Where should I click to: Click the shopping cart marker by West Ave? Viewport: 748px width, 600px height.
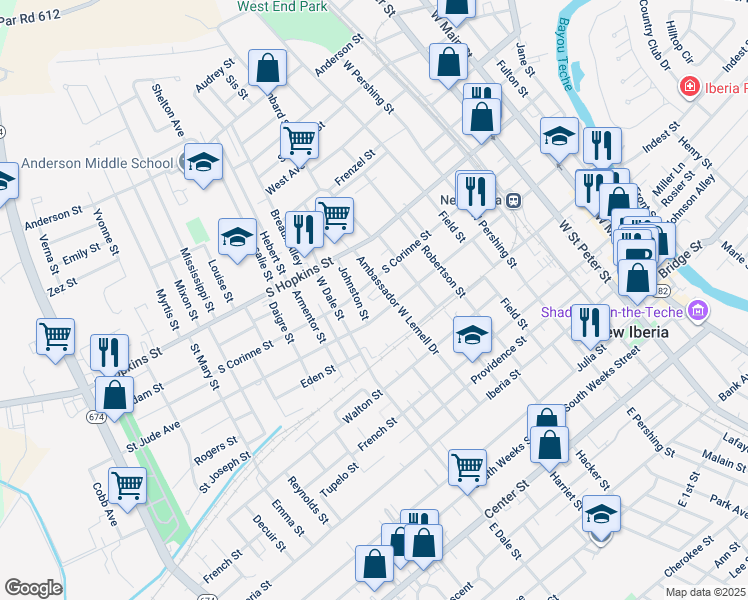point(300,142)
